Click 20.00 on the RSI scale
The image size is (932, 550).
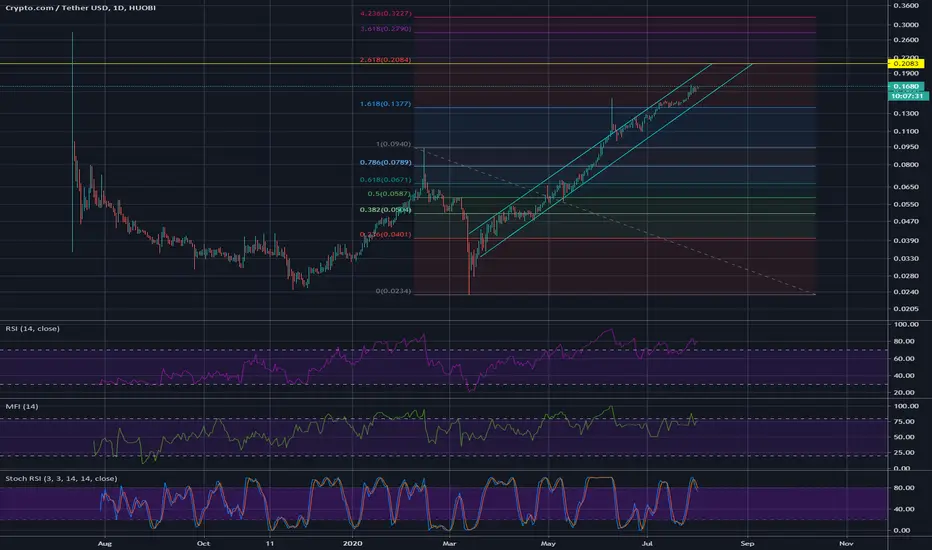906,392
